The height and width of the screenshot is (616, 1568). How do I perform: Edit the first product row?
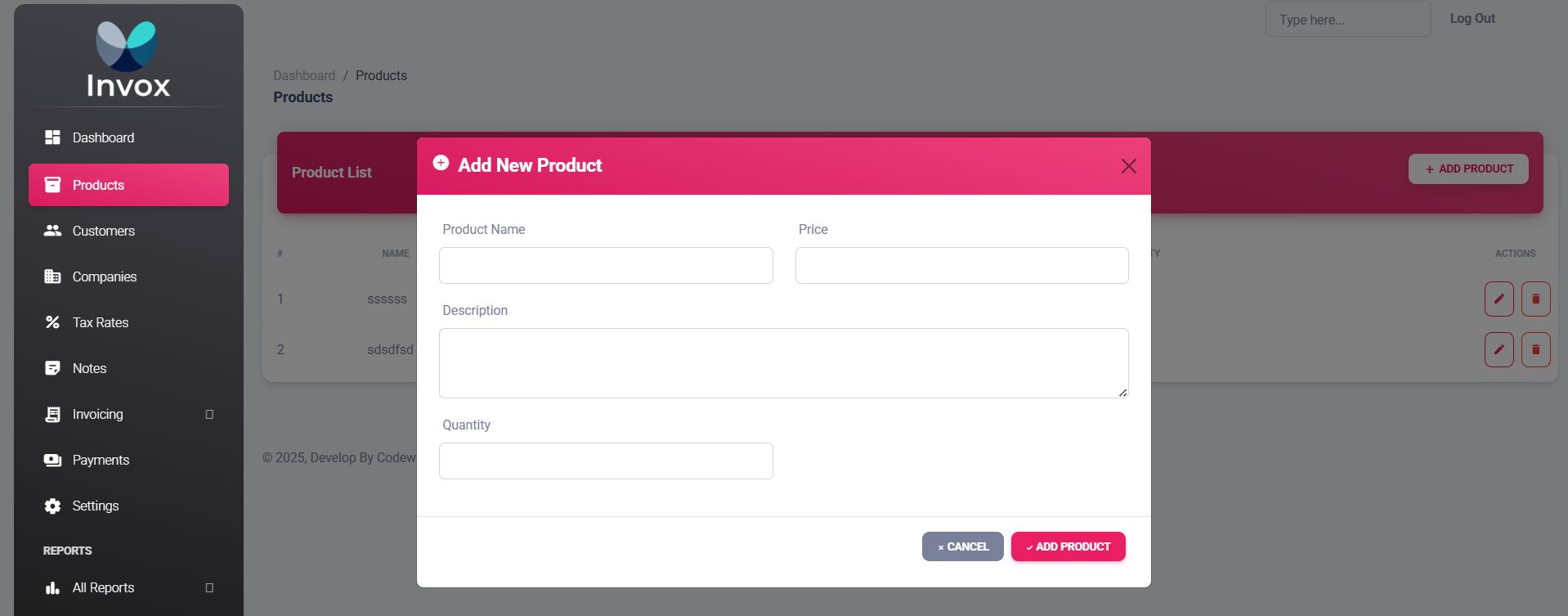tap(1499, 299)
